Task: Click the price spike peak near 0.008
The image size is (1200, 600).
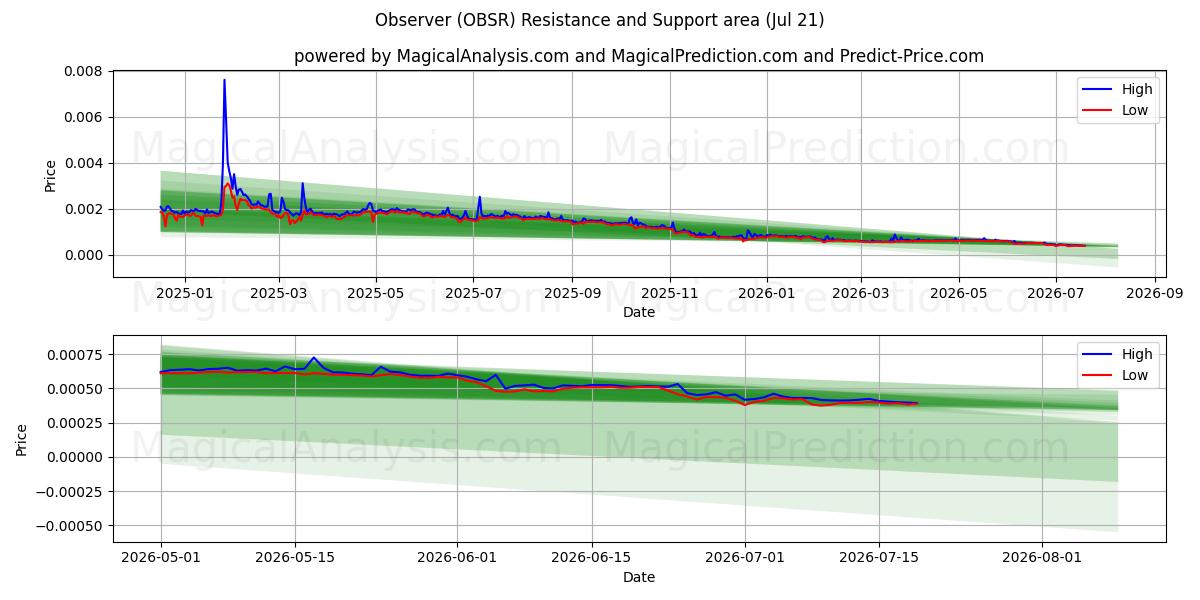Action: (x=224, y=80)
